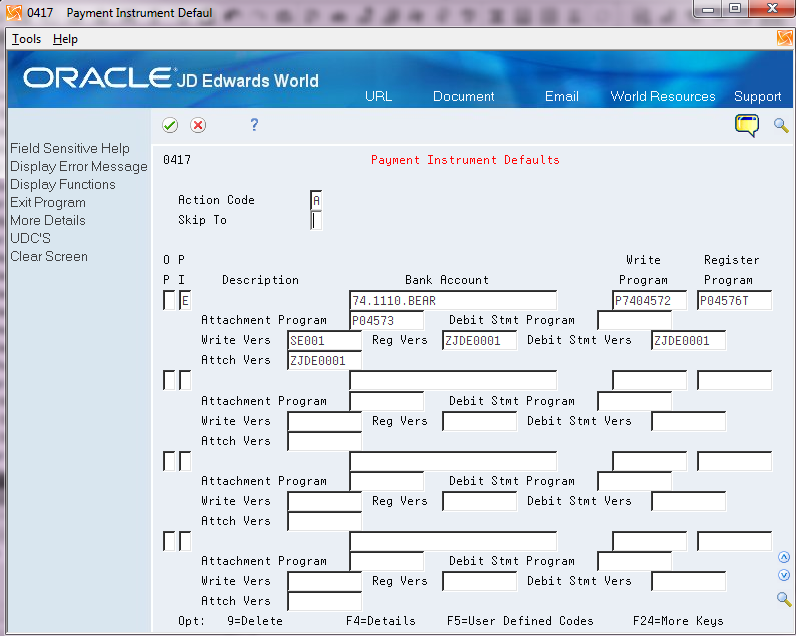Click the PI field containing E

[185, 300]
